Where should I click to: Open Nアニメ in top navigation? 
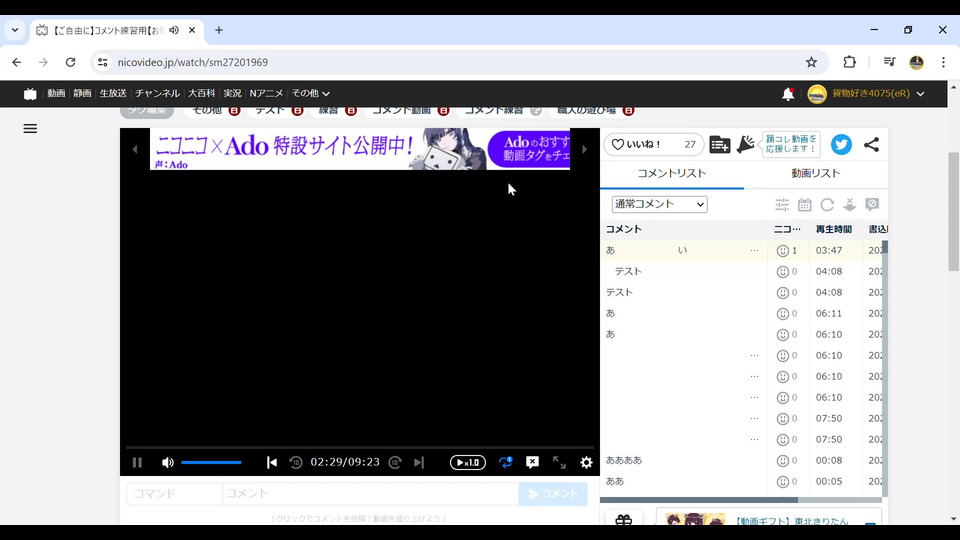tap(266, 93)
